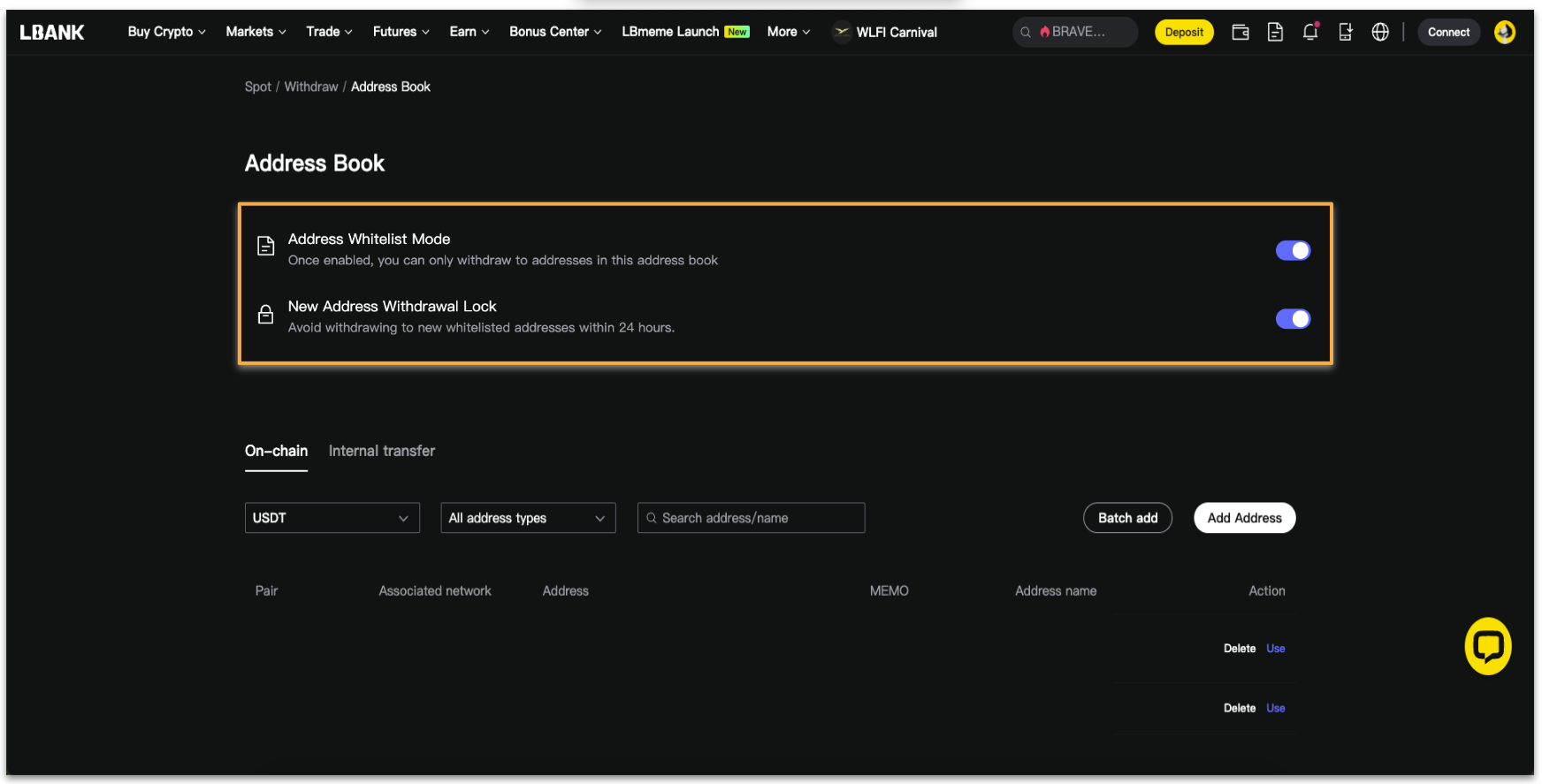Open the orders document icon in header
The width and height of the screenshot is (1542, 784).
pos(1275,32)
